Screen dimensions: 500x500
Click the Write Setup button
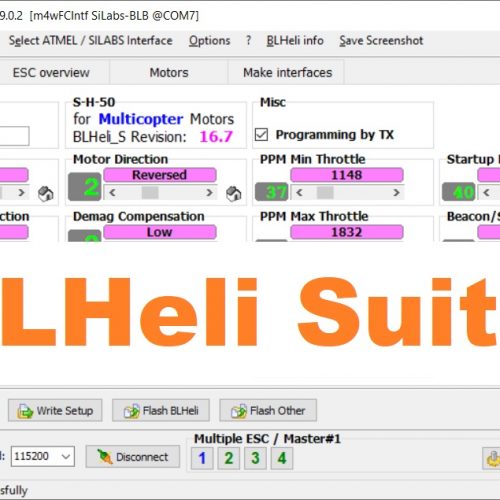[55, 411]
